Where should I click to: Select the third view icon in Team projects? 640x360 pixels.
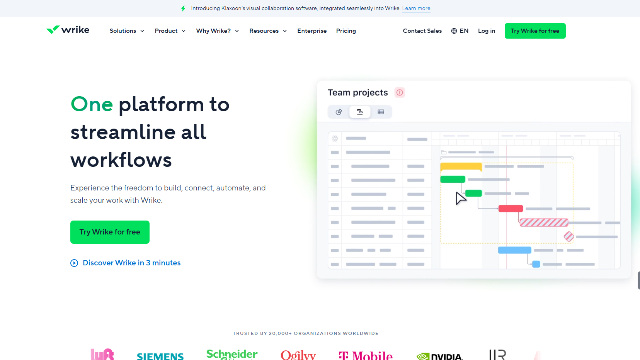pyautogui.click(x=381, y=112)
